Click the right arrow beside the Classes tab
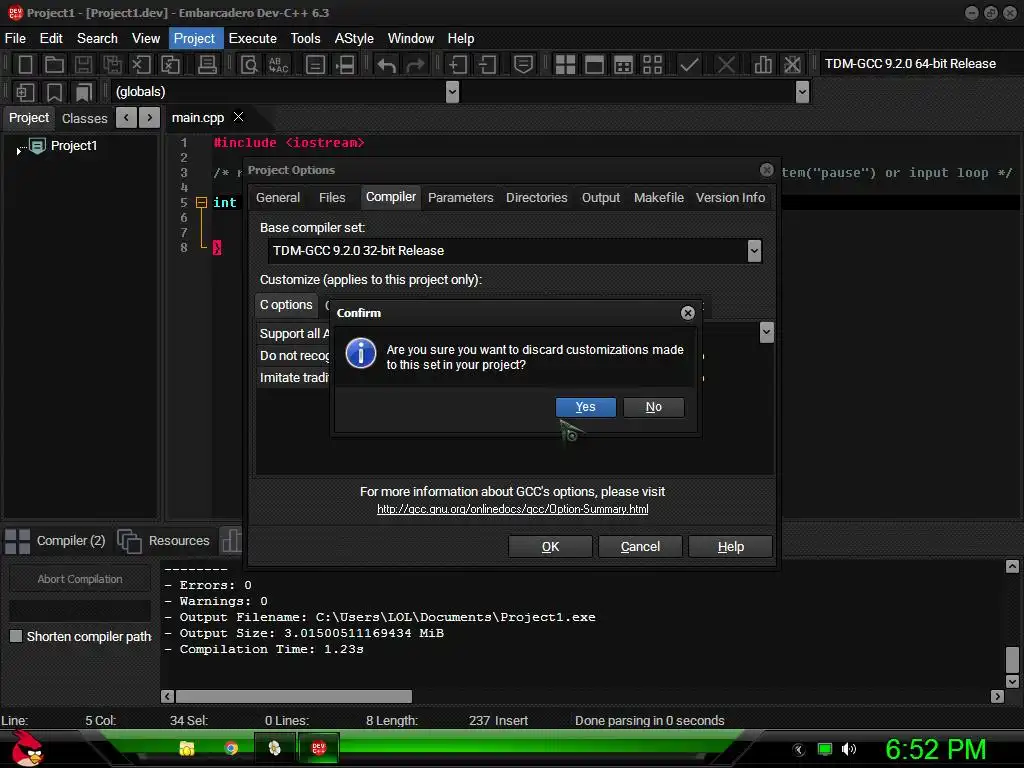Image resolution: width=1024 pixels, height=768 pixels. 150,118
